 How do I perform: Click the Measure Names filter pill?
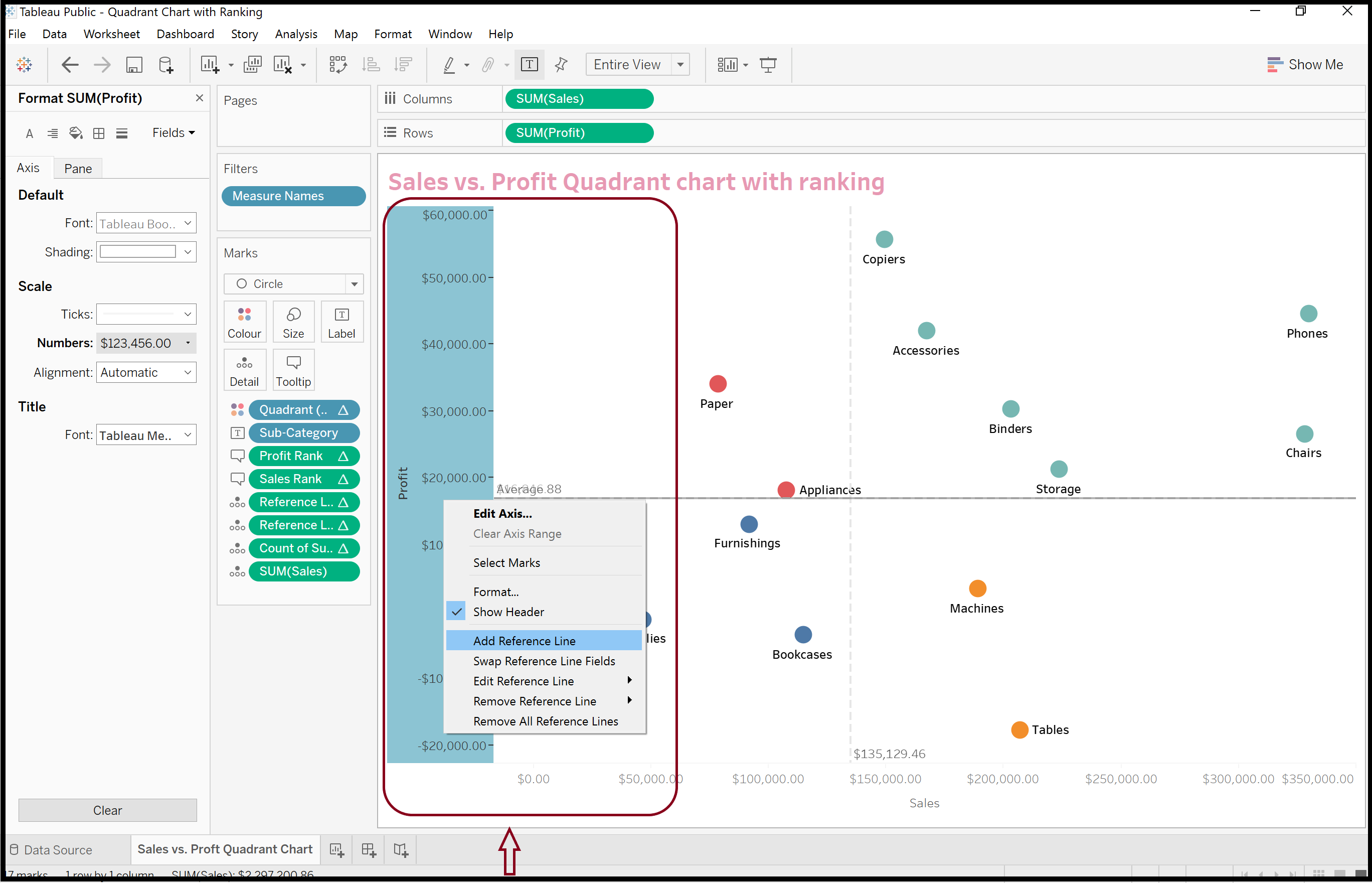(x=293, y=196)
